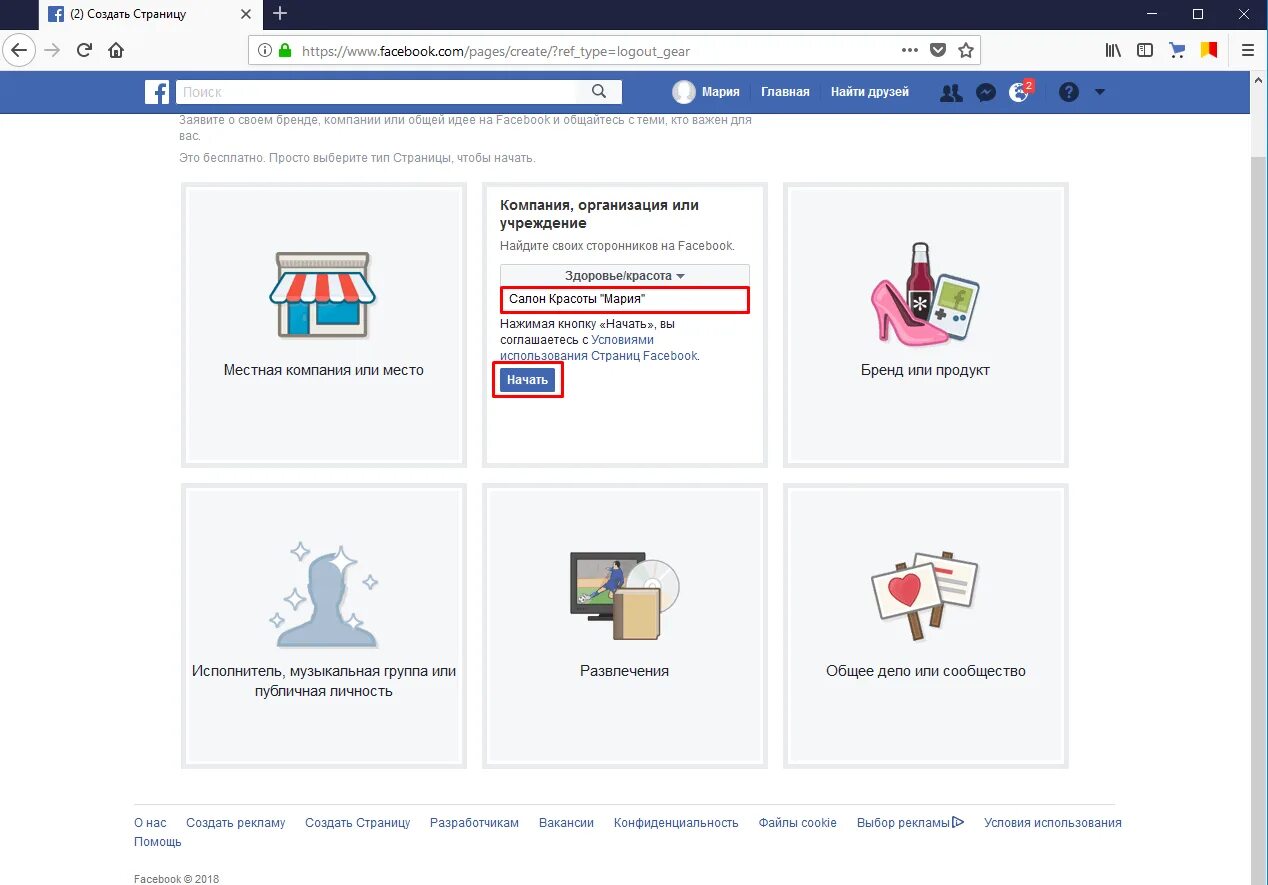
Task: Open the Вакансии footer link
Action: (x=566, y=823)
